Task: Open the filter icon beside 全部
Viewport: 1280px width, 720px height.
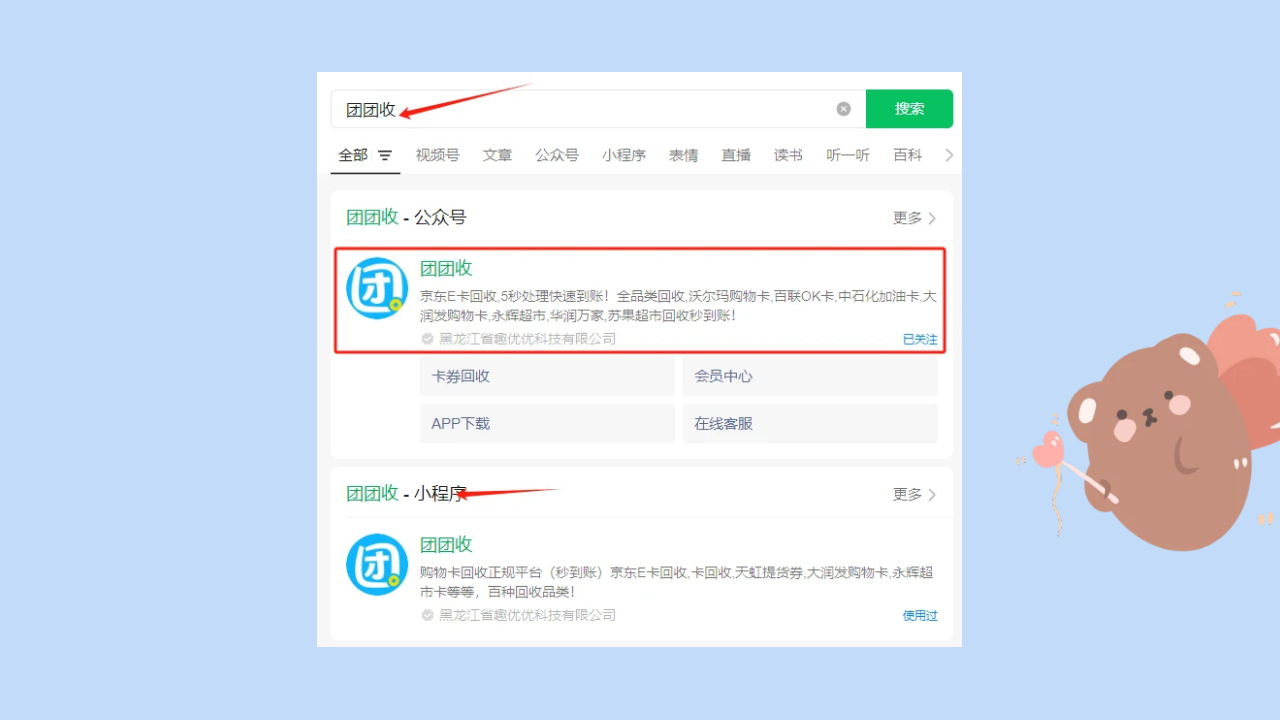Action: (x=385, y=155)
